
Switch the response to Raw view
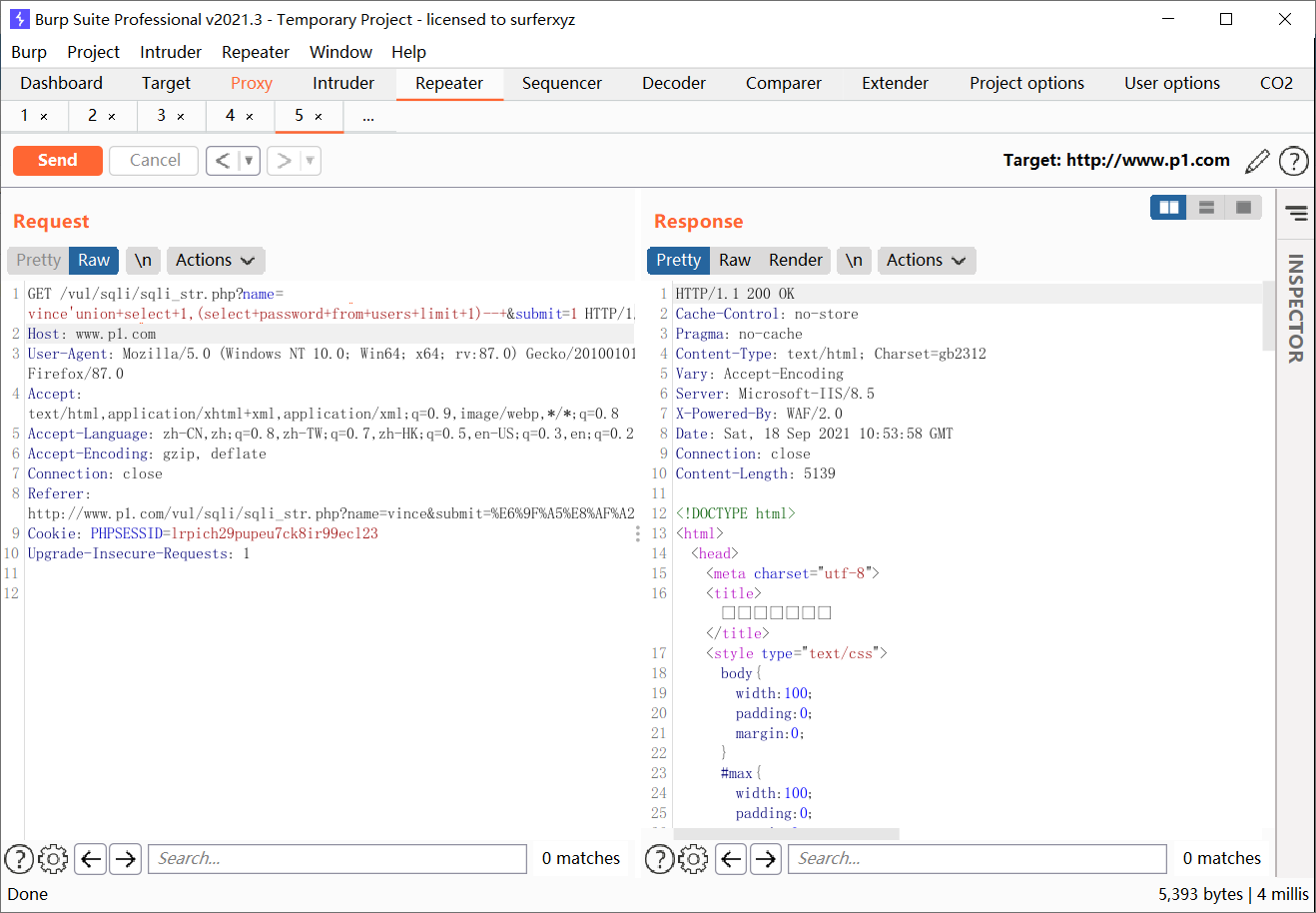point(735,261)
